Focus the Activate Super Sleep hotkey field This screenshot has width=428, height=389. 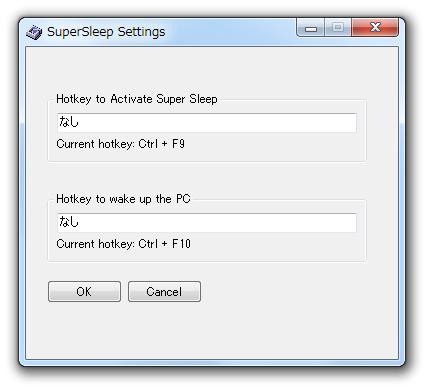pos(207,122)
